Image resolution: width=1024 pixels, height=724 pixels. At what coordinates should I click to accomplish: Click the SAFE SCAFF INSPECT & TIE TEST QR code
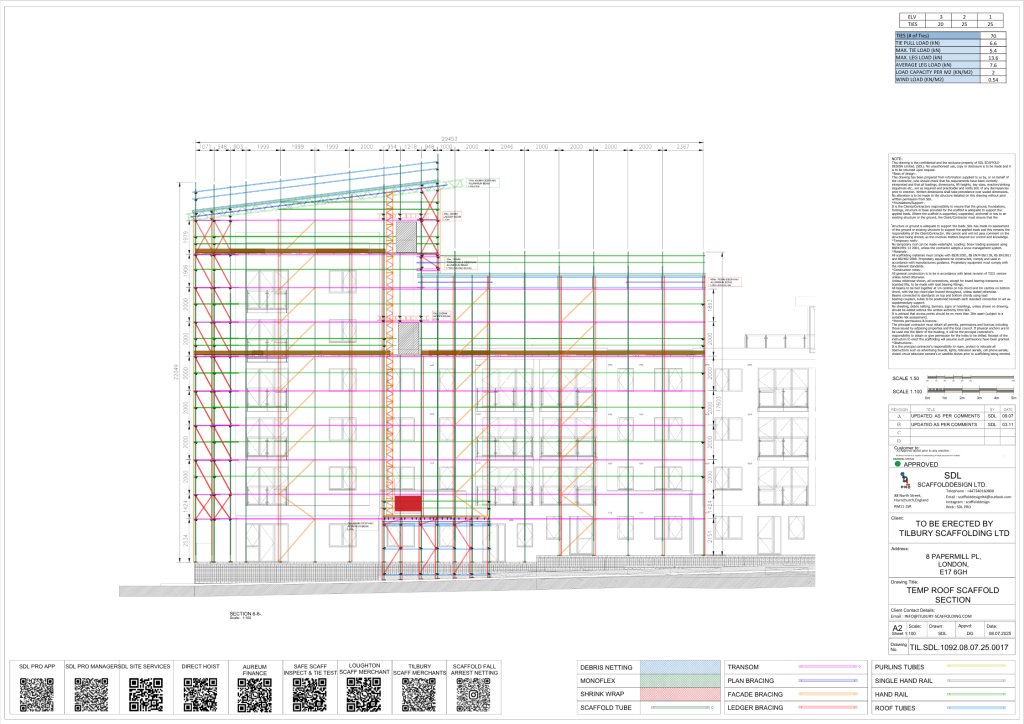click(x=310, y=694)
